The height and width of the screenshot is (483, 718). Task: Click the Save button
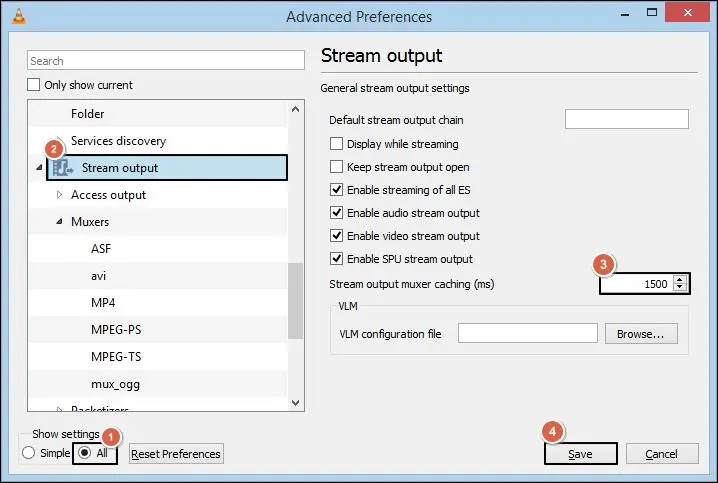[580, 454]
